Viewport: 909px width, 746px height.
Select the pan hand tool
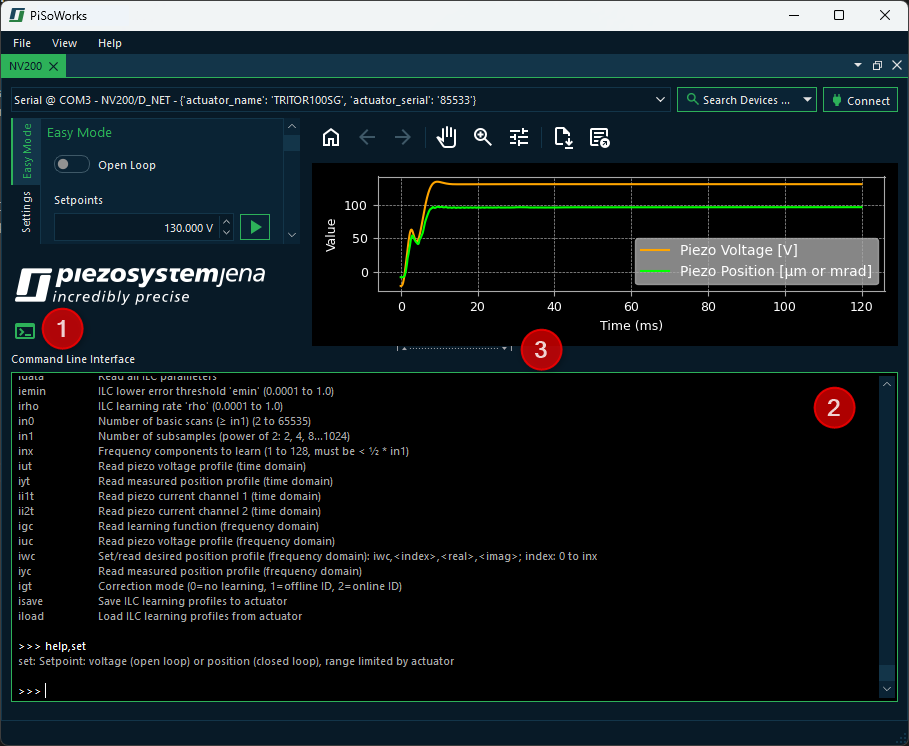click(447, 138)
